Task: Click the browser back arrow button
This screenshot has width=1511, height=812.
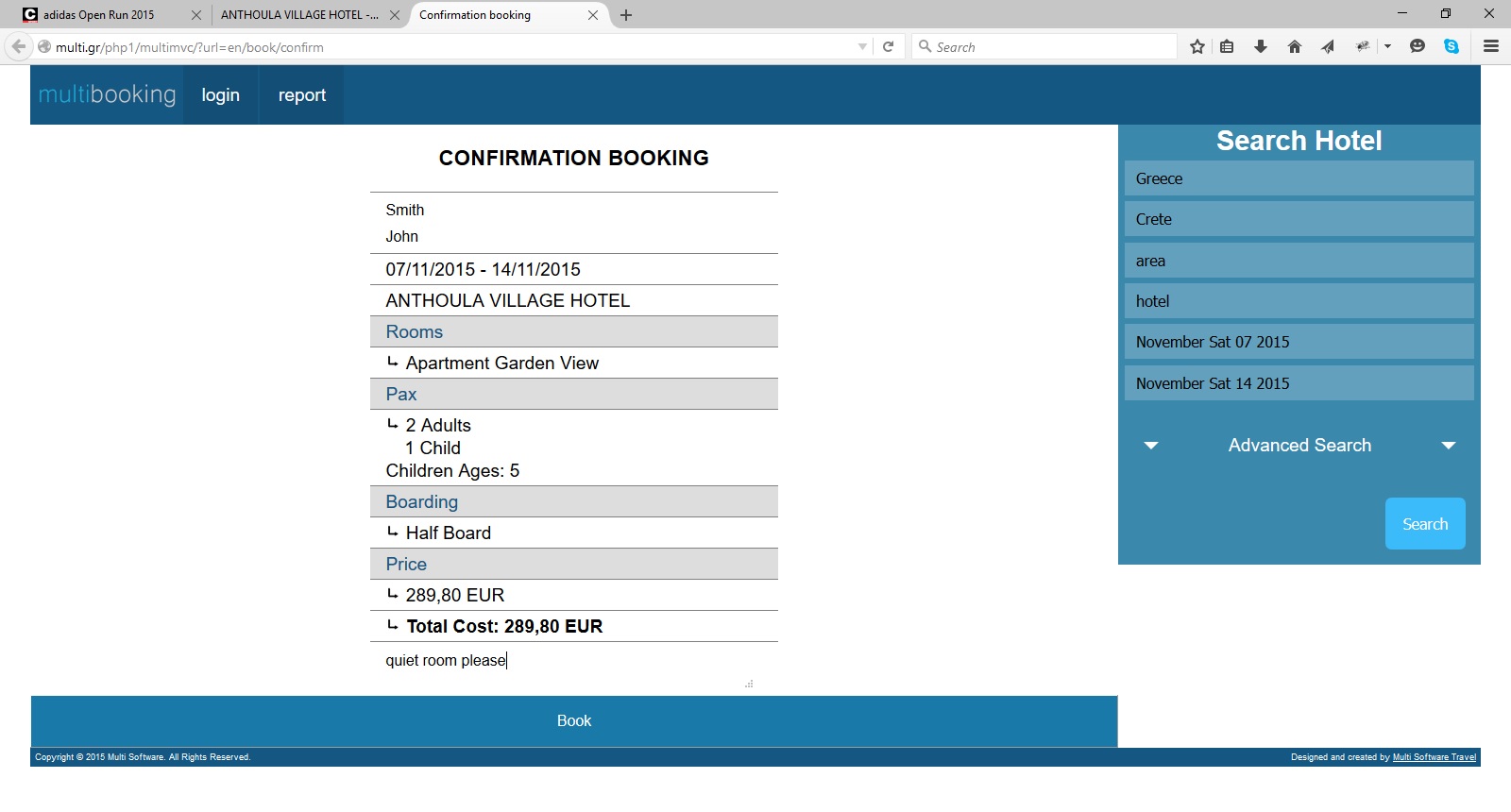Action: pyautogui.click(x=18, y=46)
